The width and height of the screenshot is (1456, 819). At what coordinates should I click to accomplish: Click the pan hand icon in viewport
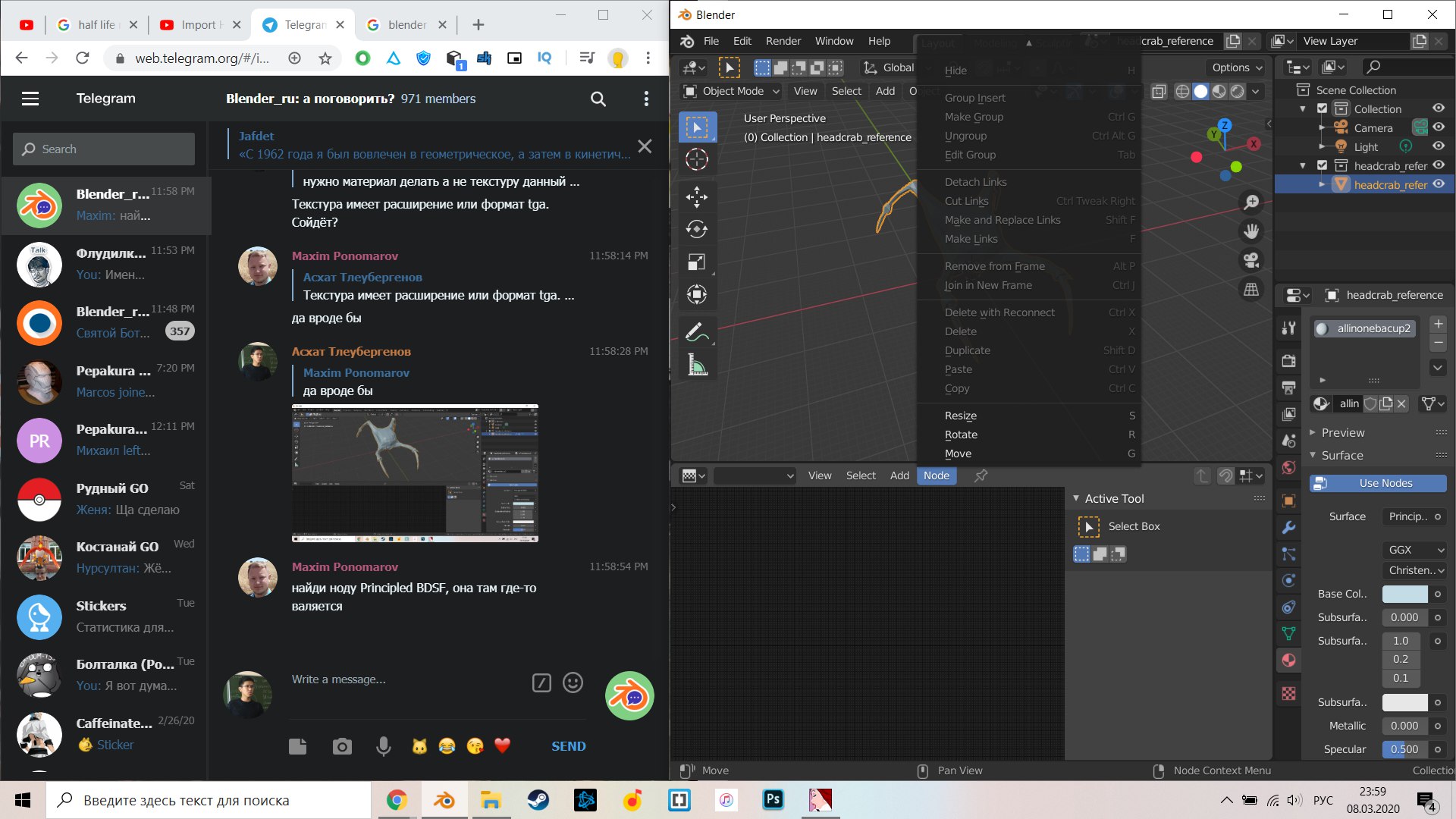1251,231
